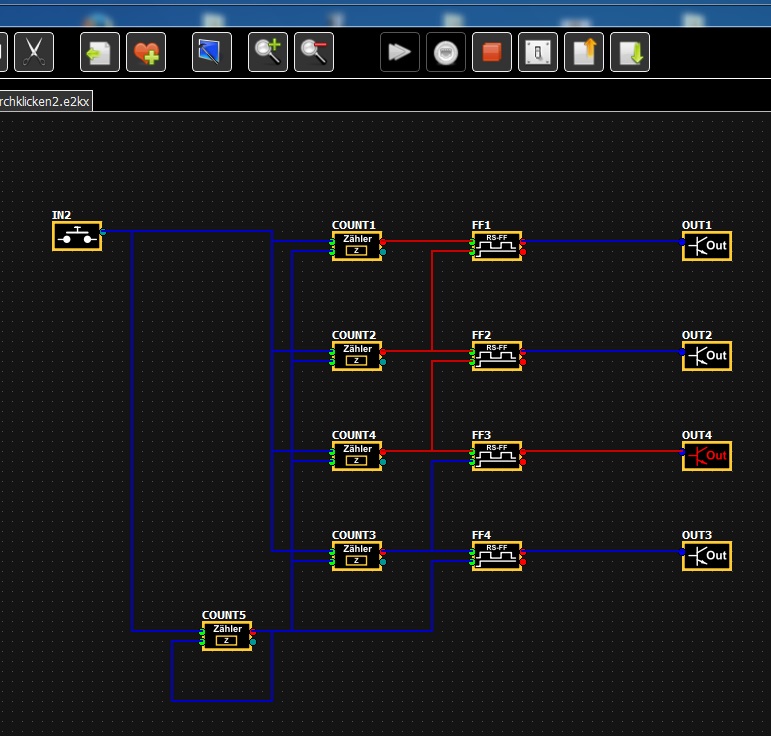Click the scissors cut icon
The image size is (771, 736).
click(35, 52)
